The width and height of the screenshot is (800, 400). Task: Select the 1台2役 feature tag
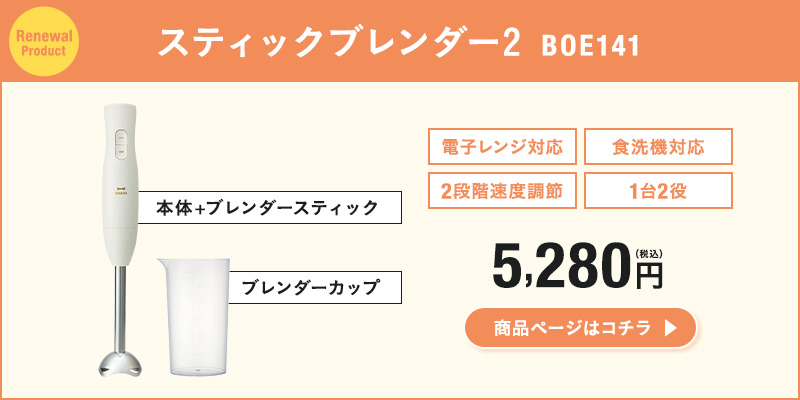pyautogui.click(x=658, y=190)
